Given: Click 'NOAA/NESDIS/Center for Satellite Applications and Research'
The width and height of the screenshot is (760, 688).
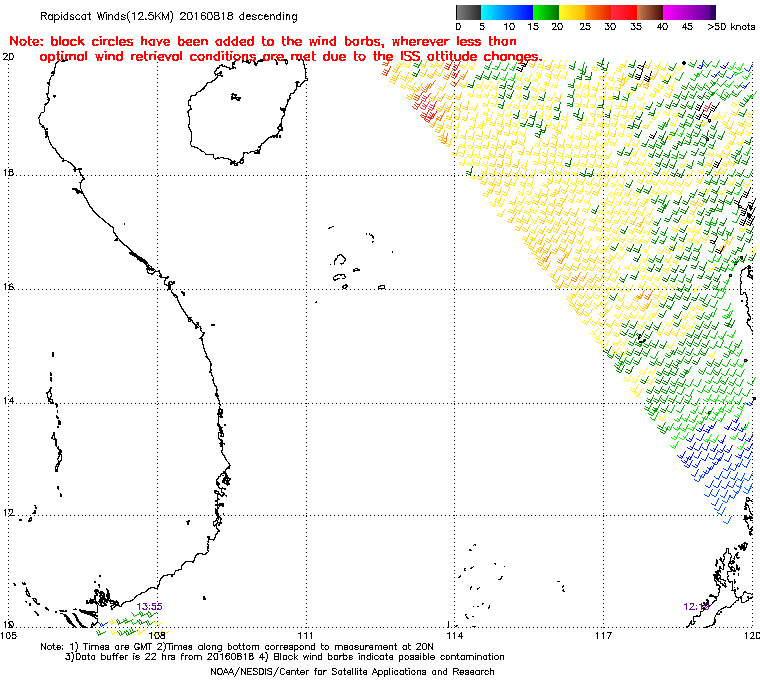Looking at the screenshot, I should 352,672.
